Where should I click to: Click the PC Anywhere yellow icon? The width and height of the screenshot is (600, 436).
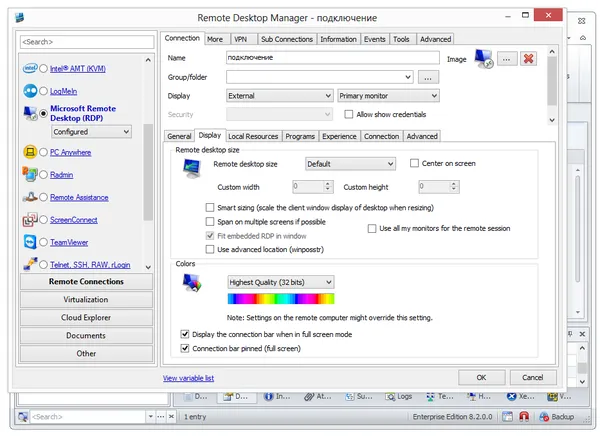point(30,152)
